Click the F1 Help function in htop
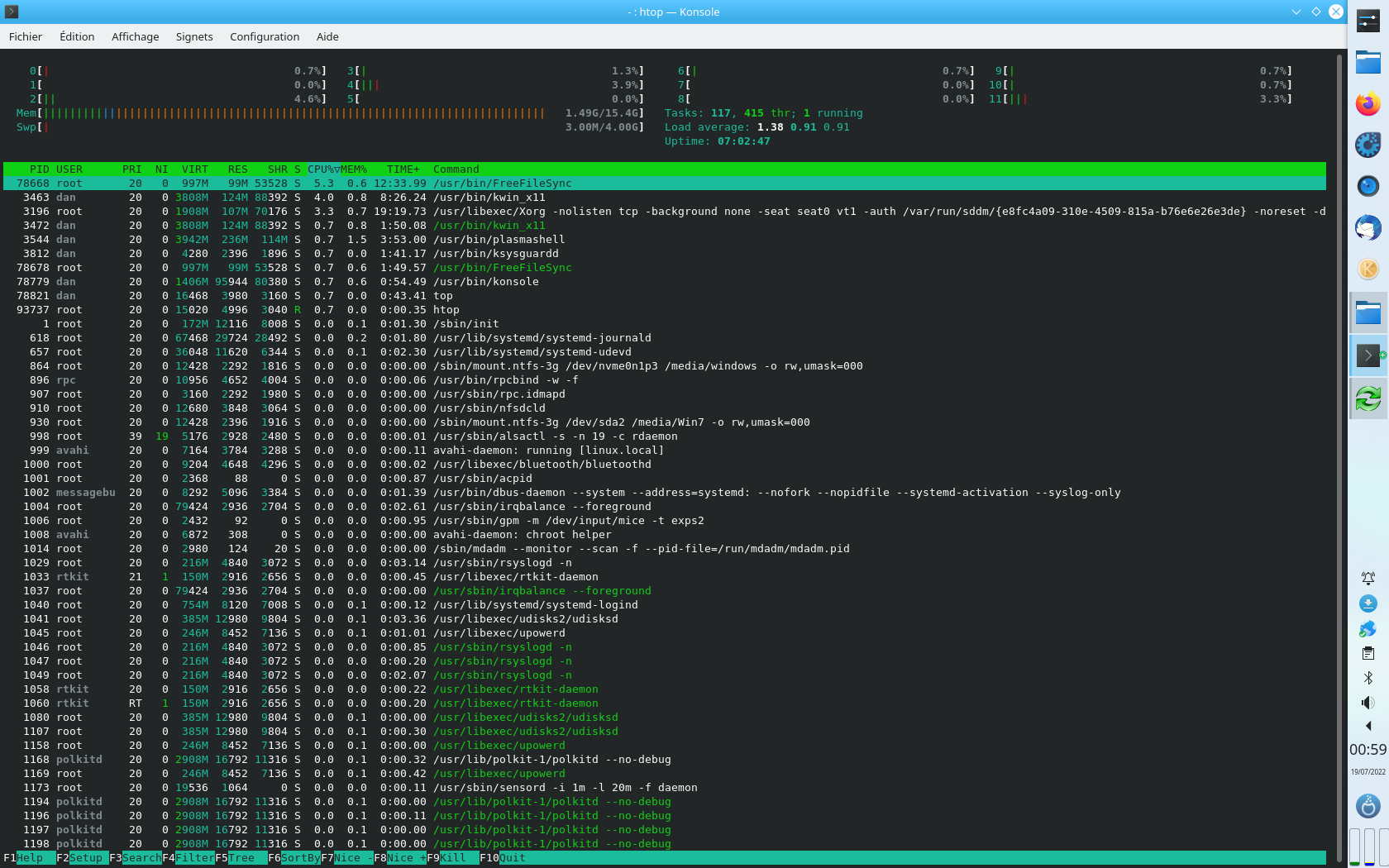Screen dimensions: 1389x868 coord(30,858)
